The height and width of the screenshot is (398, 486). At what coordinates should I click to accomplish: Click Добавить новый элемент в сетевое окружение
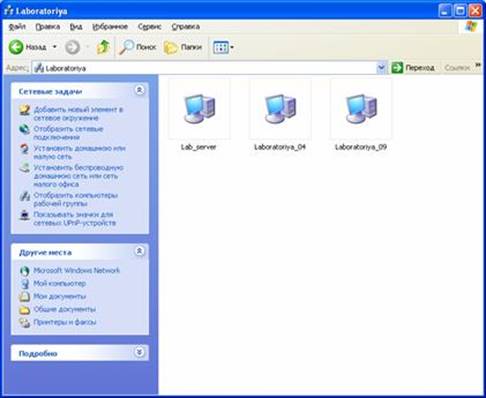[78, 114]
